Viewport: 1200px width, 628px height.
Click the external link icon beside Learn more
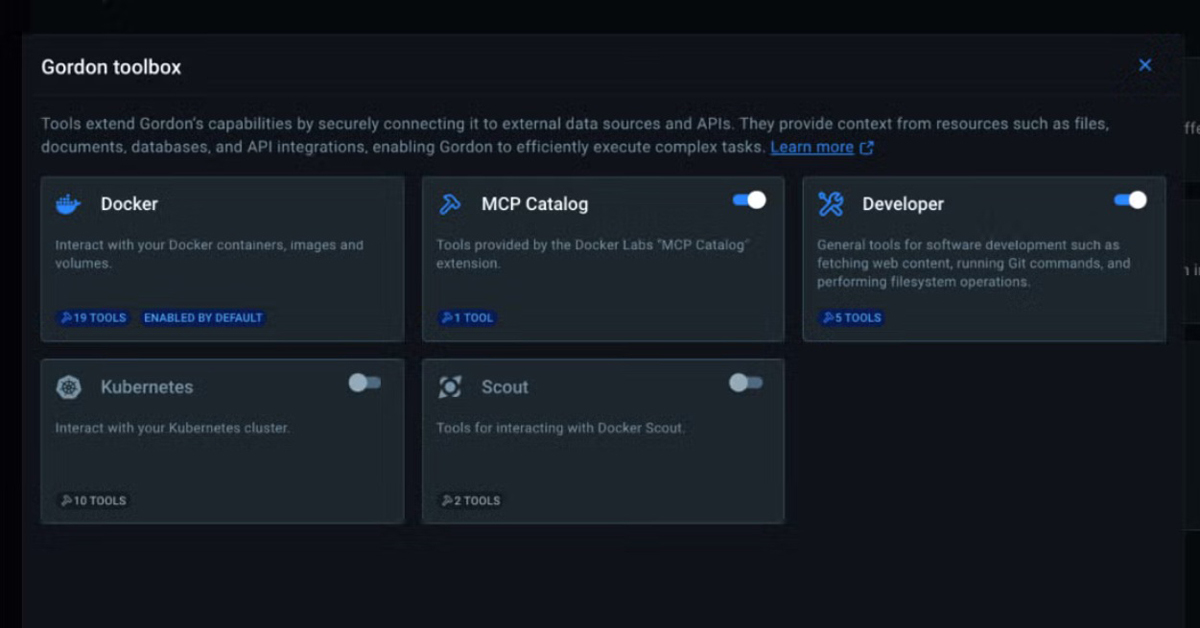867,148
